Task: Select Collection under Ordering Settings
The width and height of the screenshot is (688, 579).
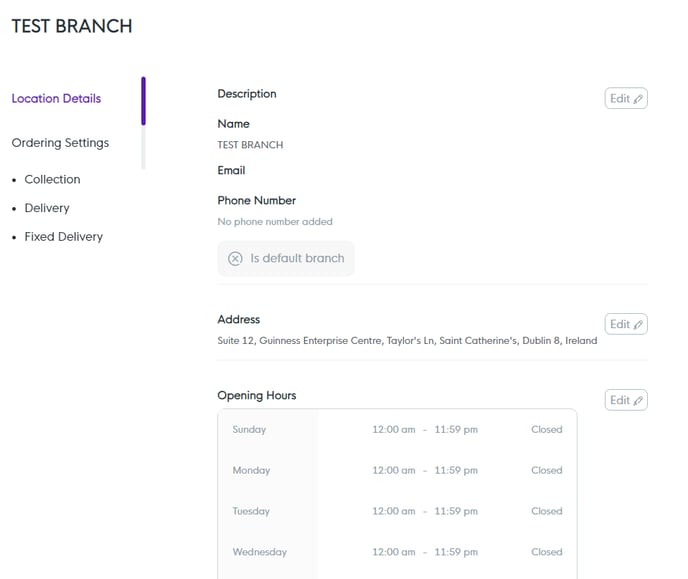Action: 52,180
